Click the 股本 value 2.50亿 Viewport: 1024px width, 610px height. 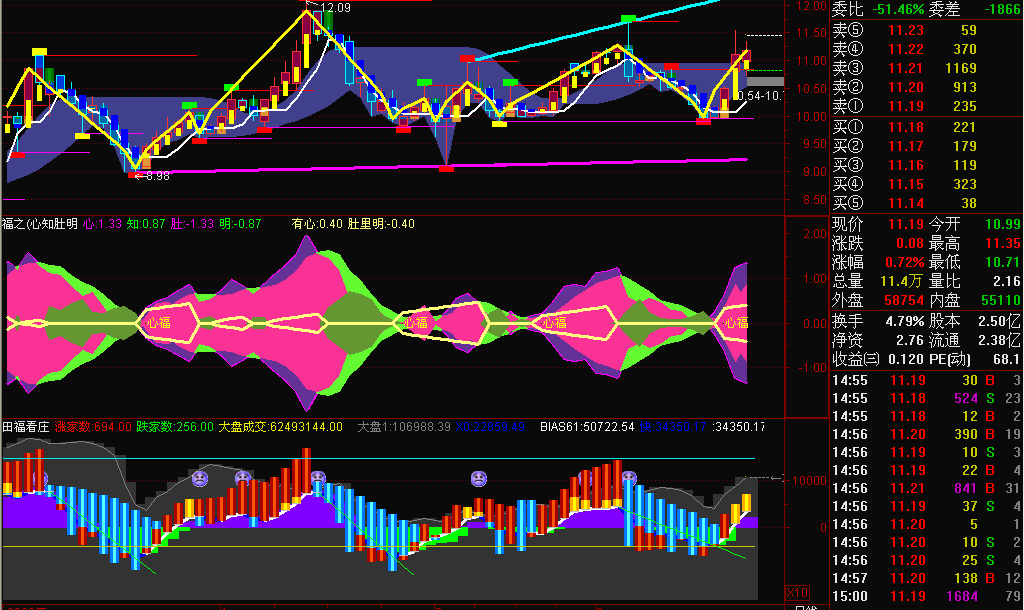tap(999, 321)
